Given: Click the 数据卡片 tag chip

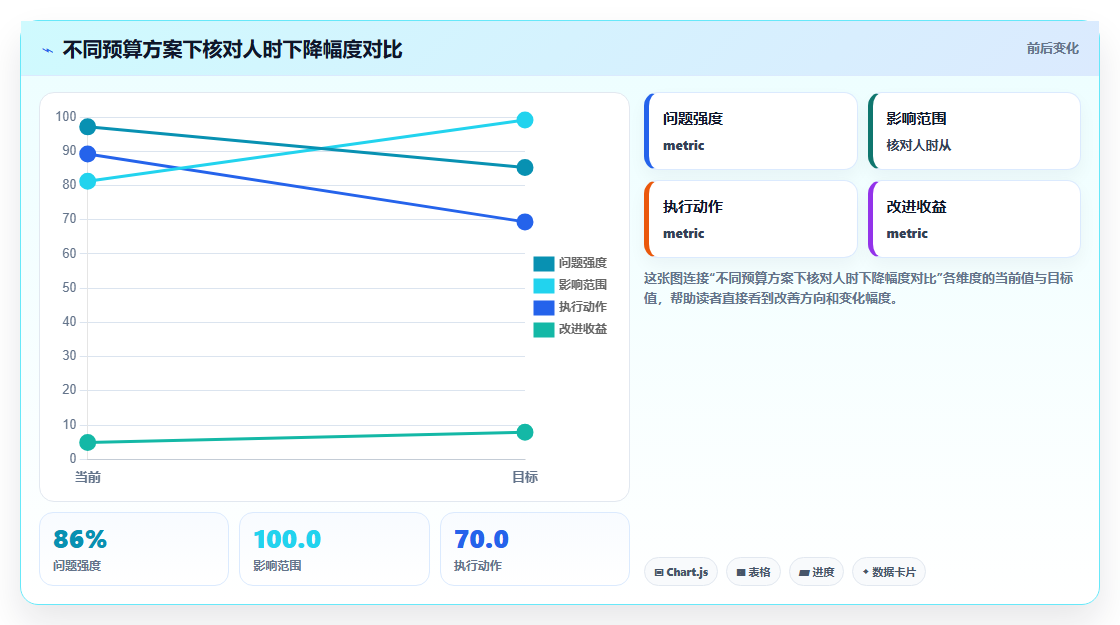Looking at the screenshot, I should [889, 572].
